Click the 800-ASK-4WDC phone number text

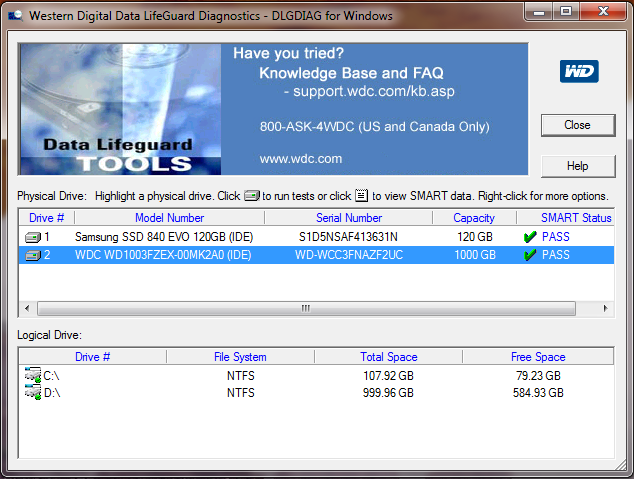point(307,127)
